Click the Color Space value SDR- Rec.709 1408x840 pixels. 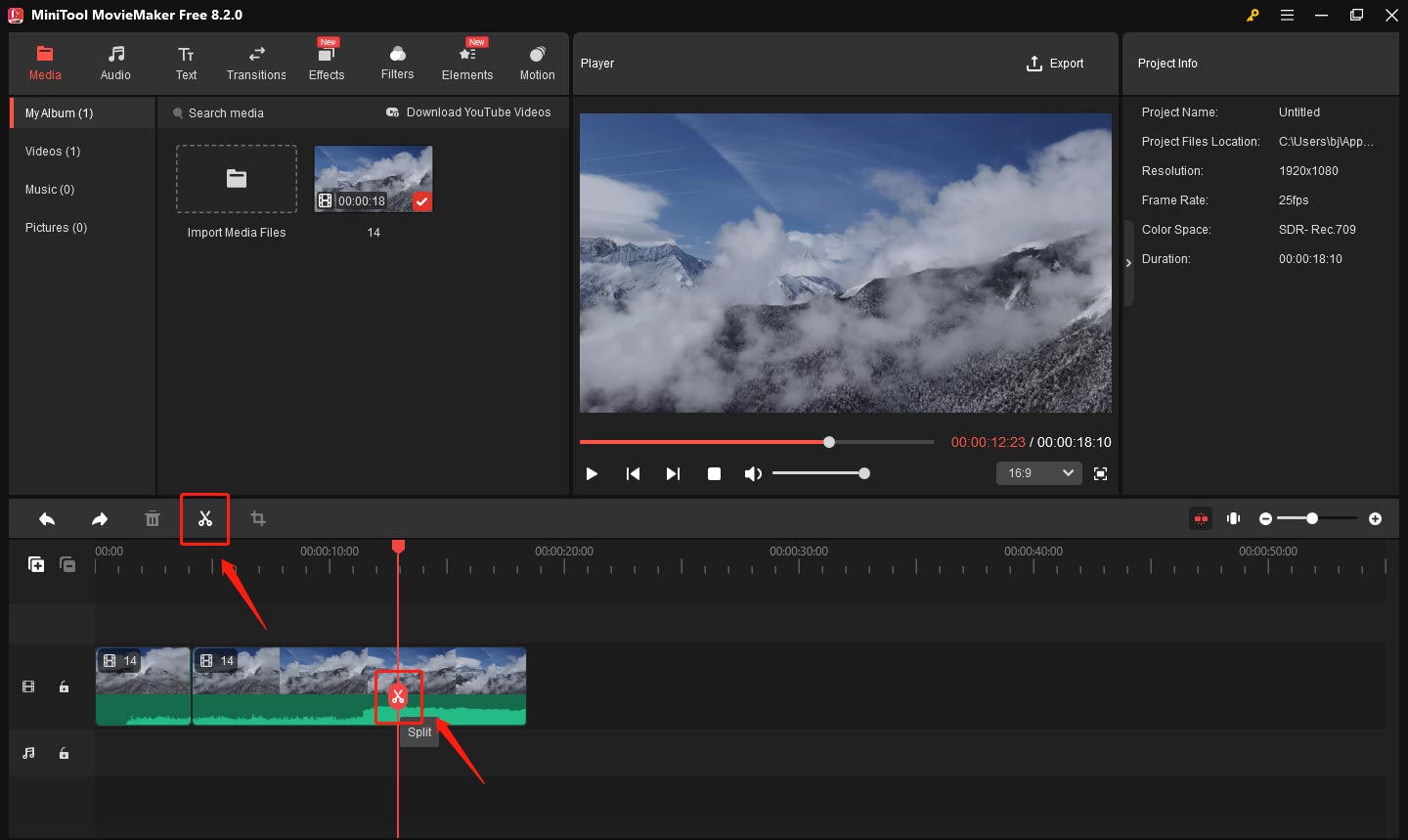click(x=1317, y=230)
